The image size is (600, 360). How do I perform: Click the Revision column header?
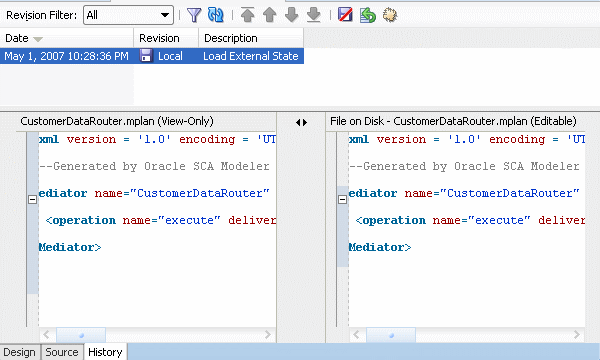[x=166, y=38]
